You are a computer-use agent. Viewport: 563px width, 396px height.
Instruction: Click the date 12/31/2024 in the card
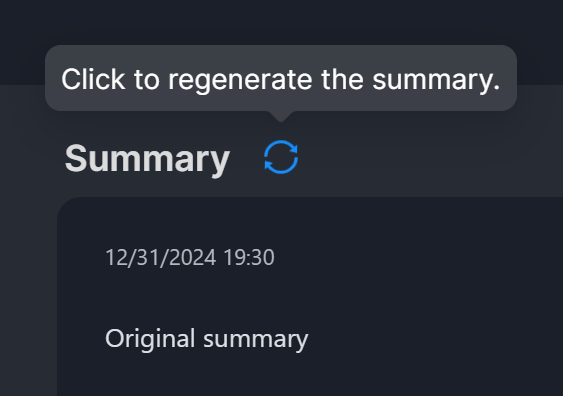point(160,257)
